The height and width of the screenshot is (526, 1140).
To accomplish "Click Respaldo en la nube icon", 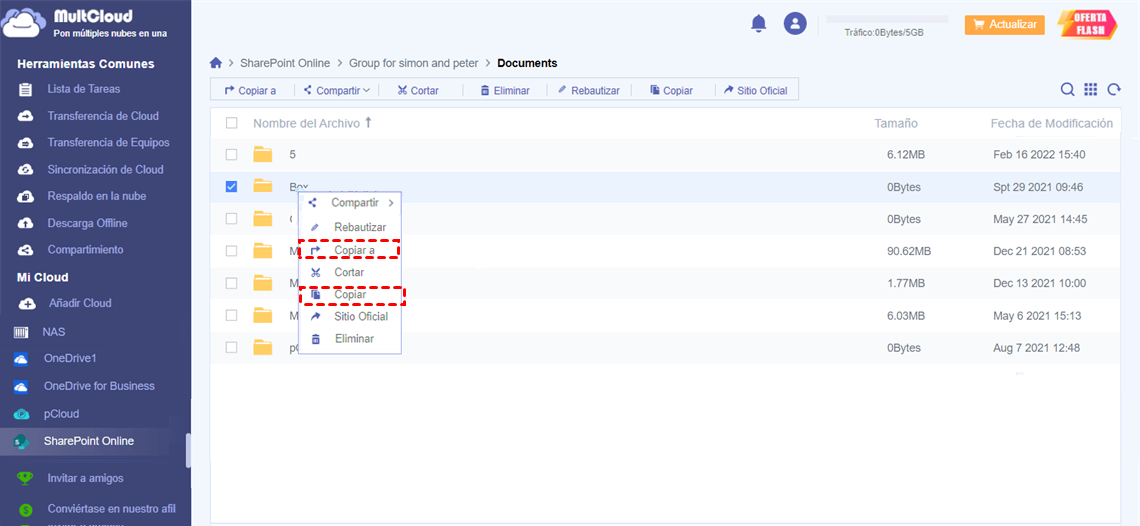I will 25,197.
